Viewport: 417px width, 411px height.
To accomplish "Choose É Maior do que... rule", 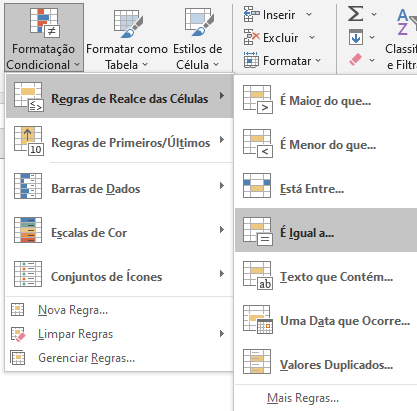I will pos(326,99).
